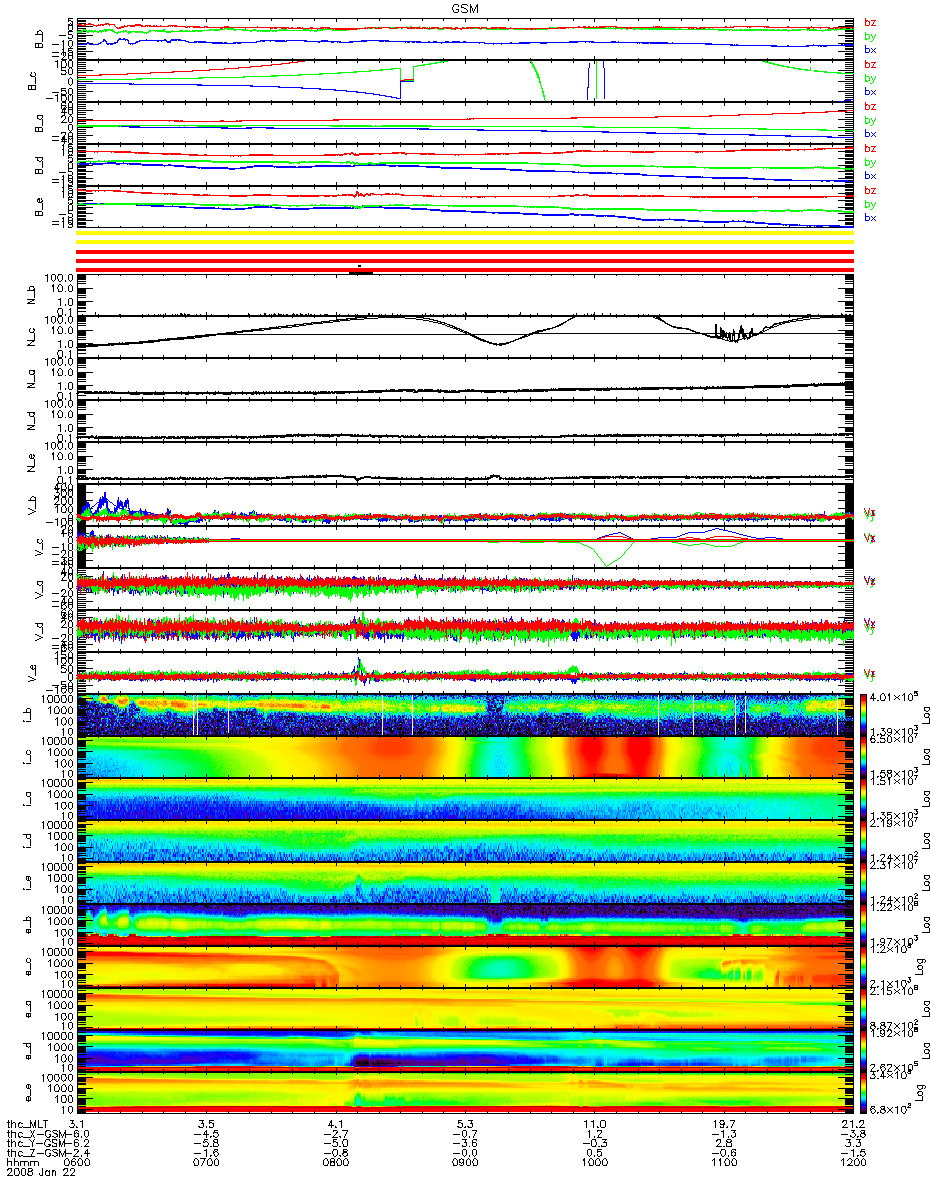Click the 0600 time tick label

point(79,1162)
